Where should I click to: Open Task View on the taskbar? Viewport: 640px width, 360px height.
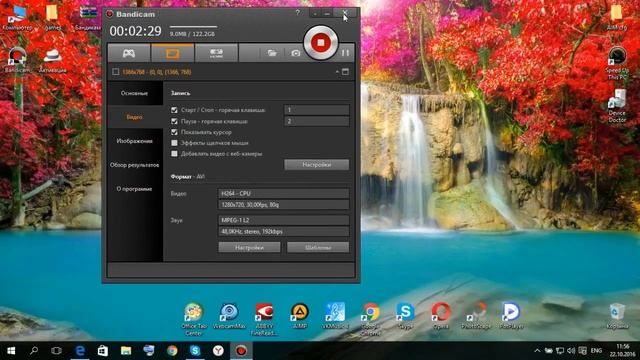coord(56,351)
